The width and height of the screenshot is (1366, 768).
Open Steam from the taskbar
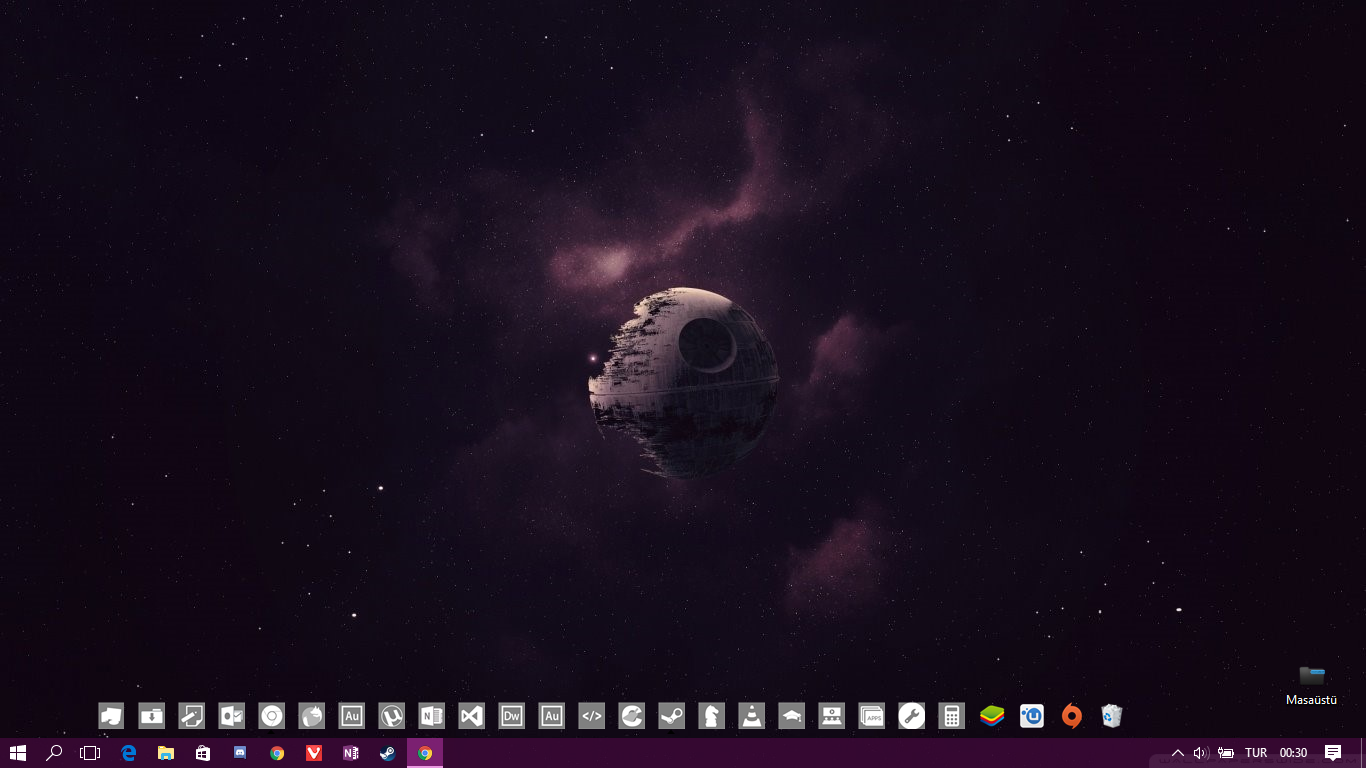click(x=388, y=753)
